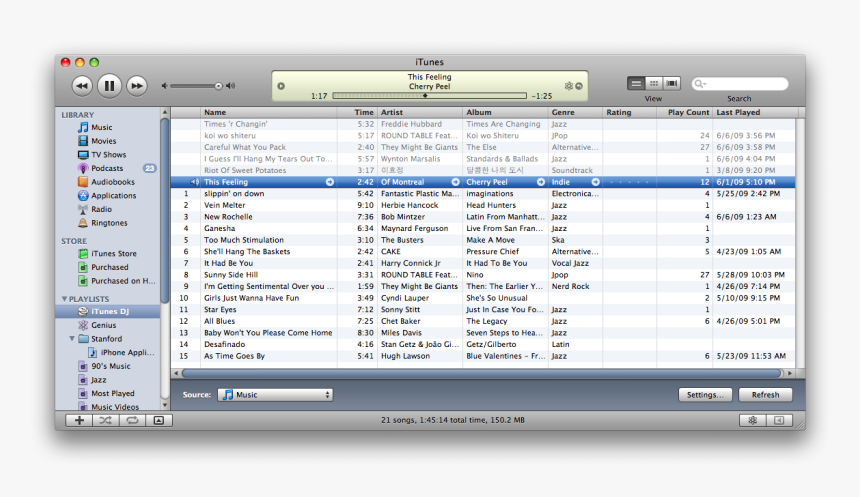Sort by Artist column header

pos(420,112)
